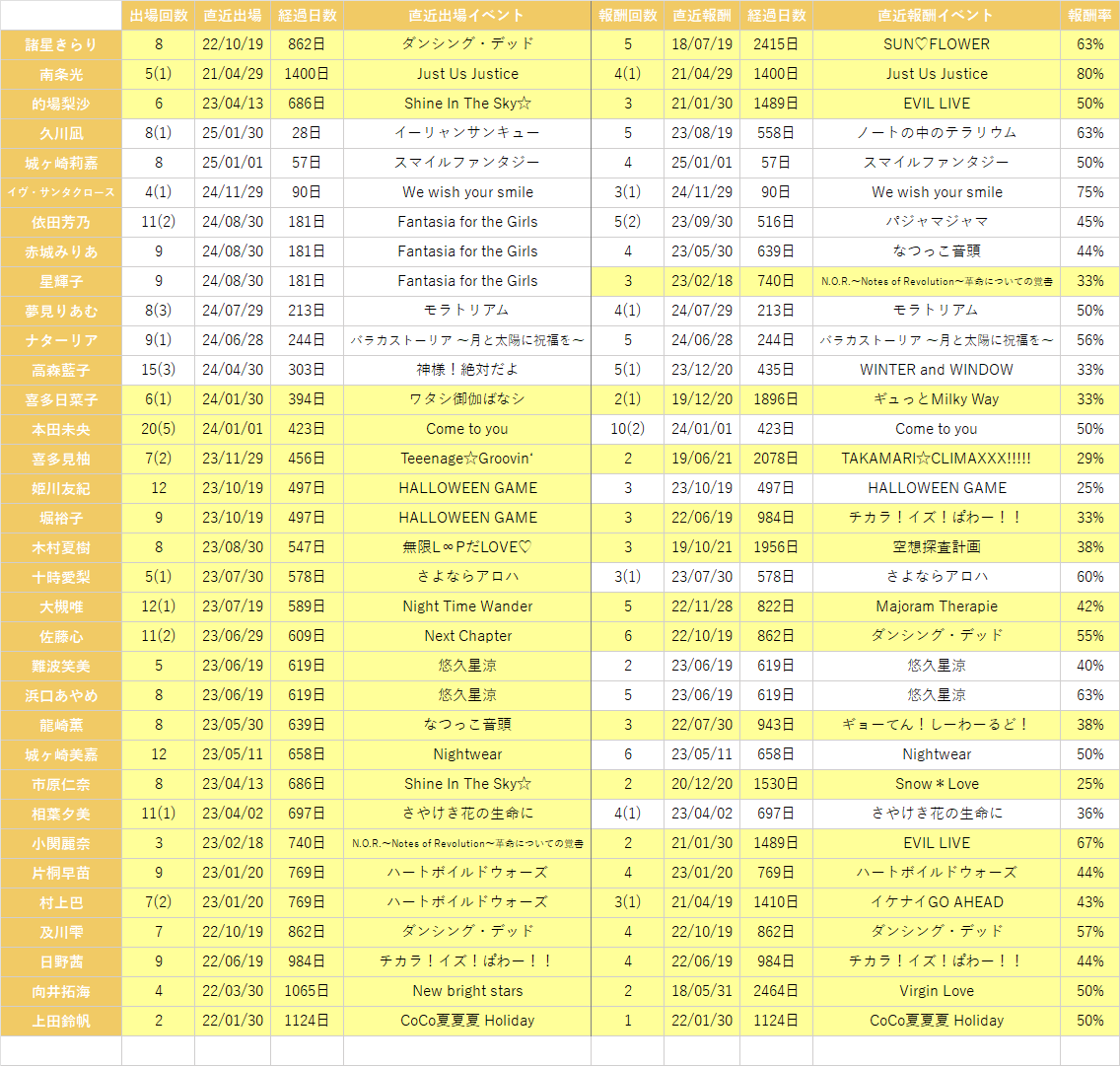The height and width of the screenshot is (1066, 1120).
Task: Select the 堀裕子 name cell
Action: pos(61,518)
